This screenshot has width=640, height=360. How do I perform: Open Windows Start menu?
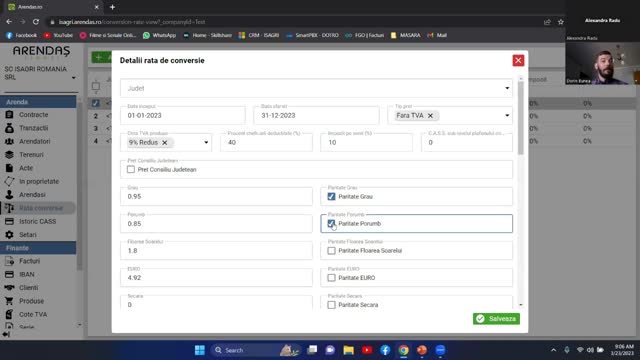200,350
